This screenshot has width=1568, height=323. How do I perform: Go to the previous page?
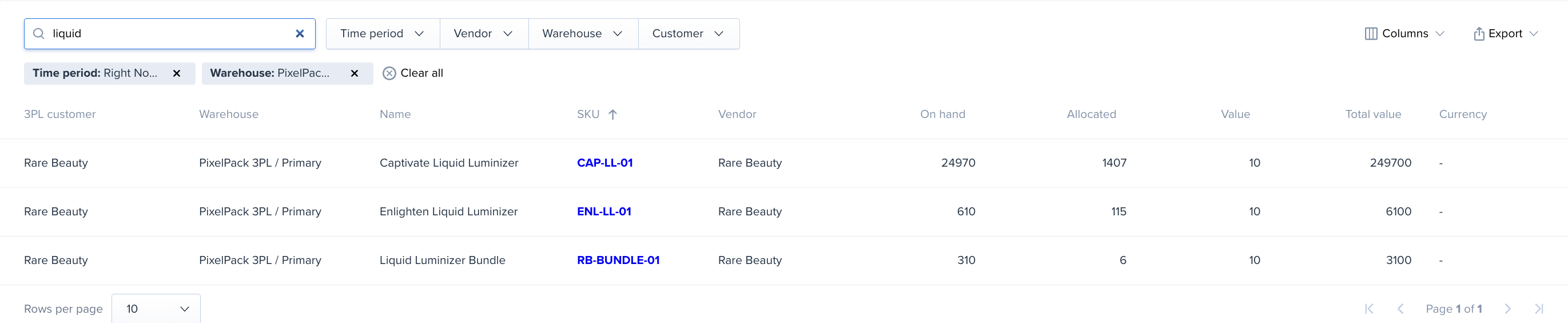coord(1400,308)
